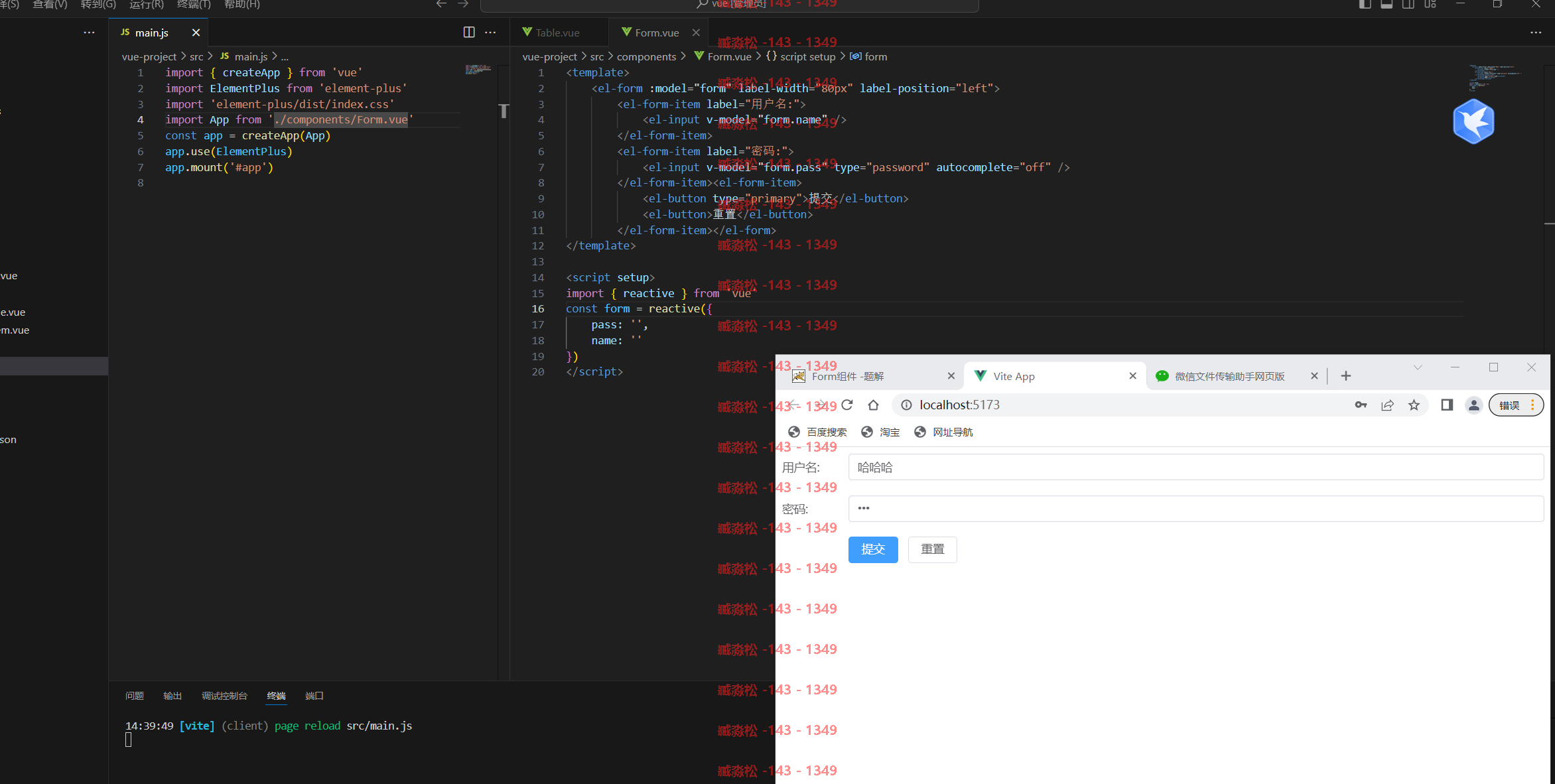Reload the localhost page
This screenshot has height=784, width=1555.
(847, 405)
